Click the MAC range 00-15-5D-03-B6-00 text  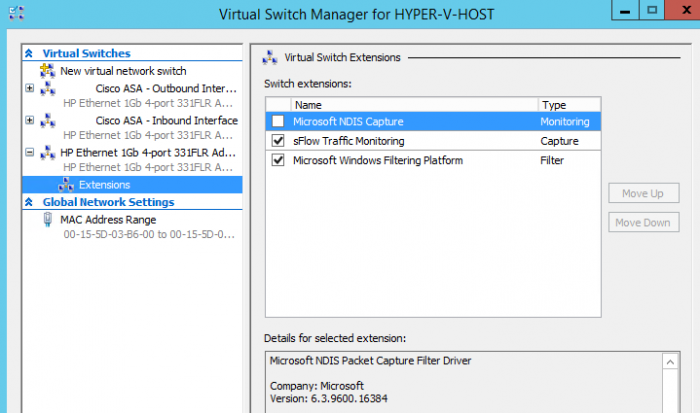[x=149, y=234]
